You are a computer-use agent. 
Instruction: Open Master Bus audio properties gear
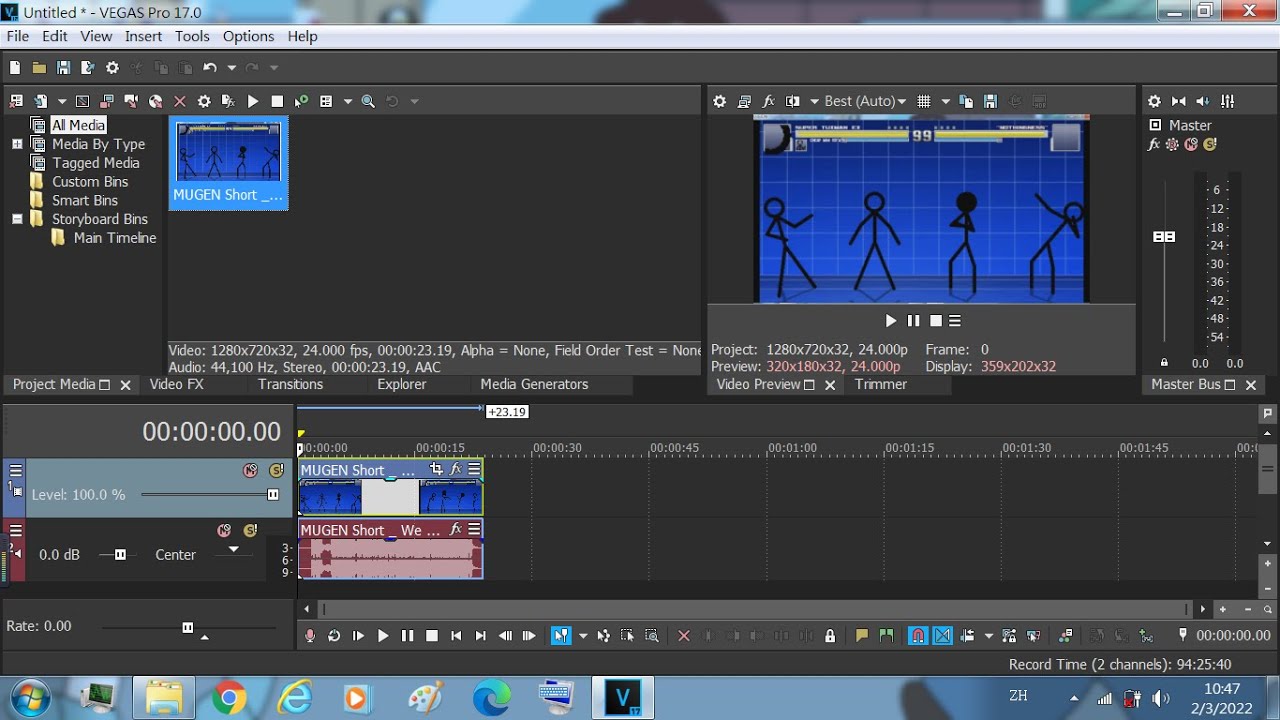click(1154, 101)
